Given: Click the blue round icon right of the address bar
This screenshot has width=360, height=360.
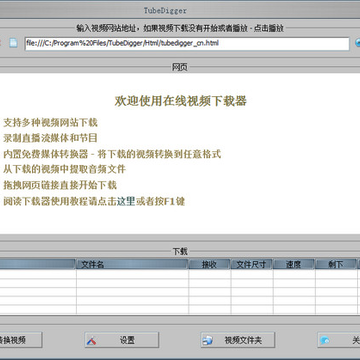Looking at the screenshot, I should [357, 43].
